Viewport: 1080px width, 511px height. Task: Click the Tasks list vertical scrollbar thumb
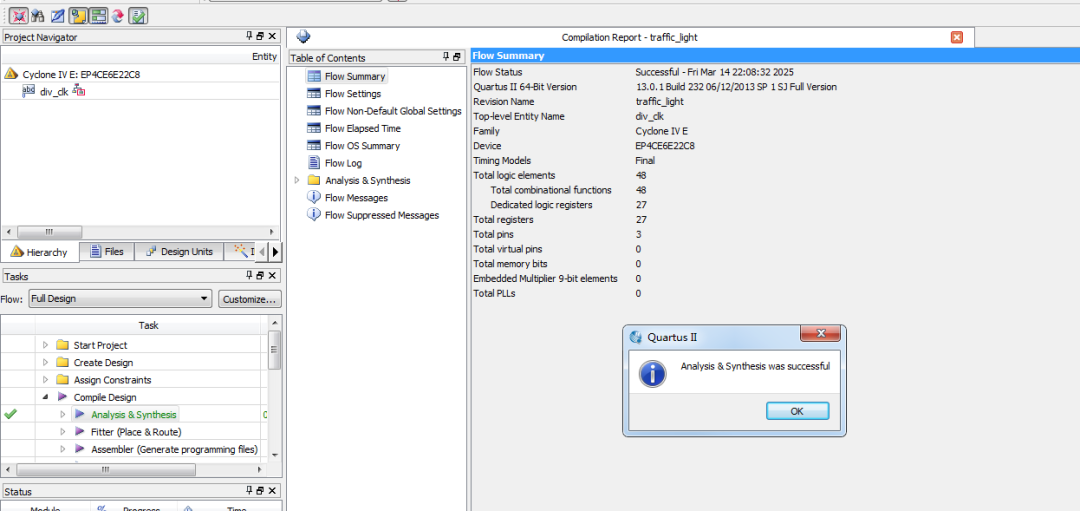pyautogui.click(x=274, y=349)
